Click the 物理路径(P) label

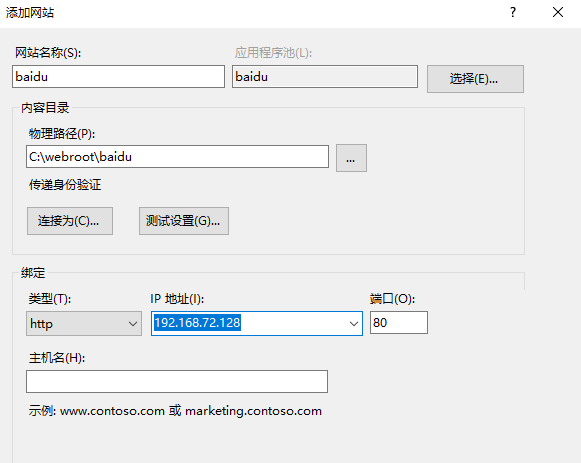pos(62,134)
